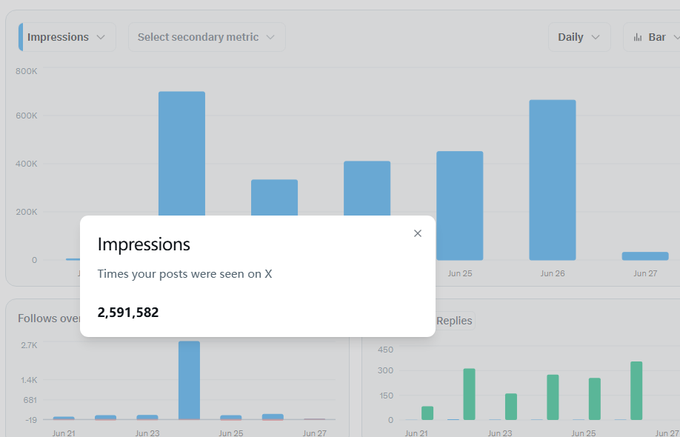
Task: Click the 800K axis label
Action: (26, 71)
